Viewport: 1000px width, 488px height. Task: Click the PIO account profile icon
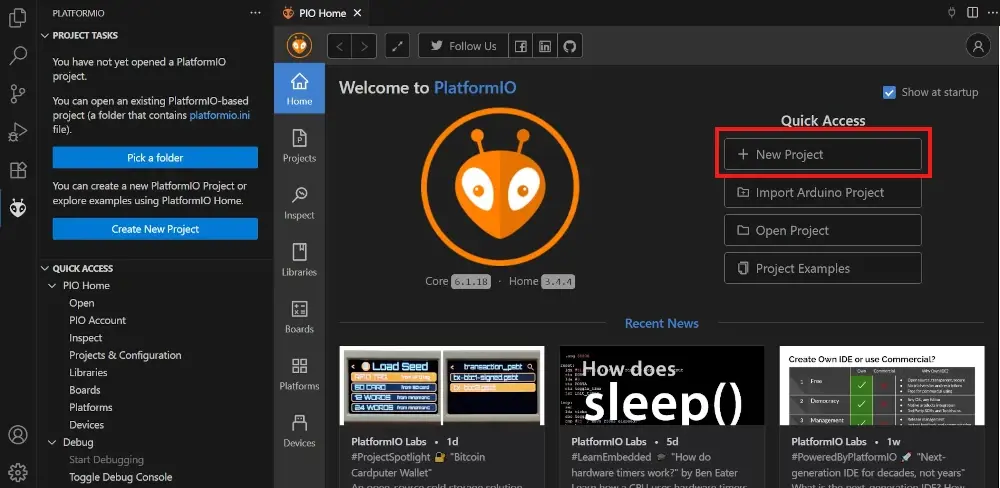pos(977,46)
